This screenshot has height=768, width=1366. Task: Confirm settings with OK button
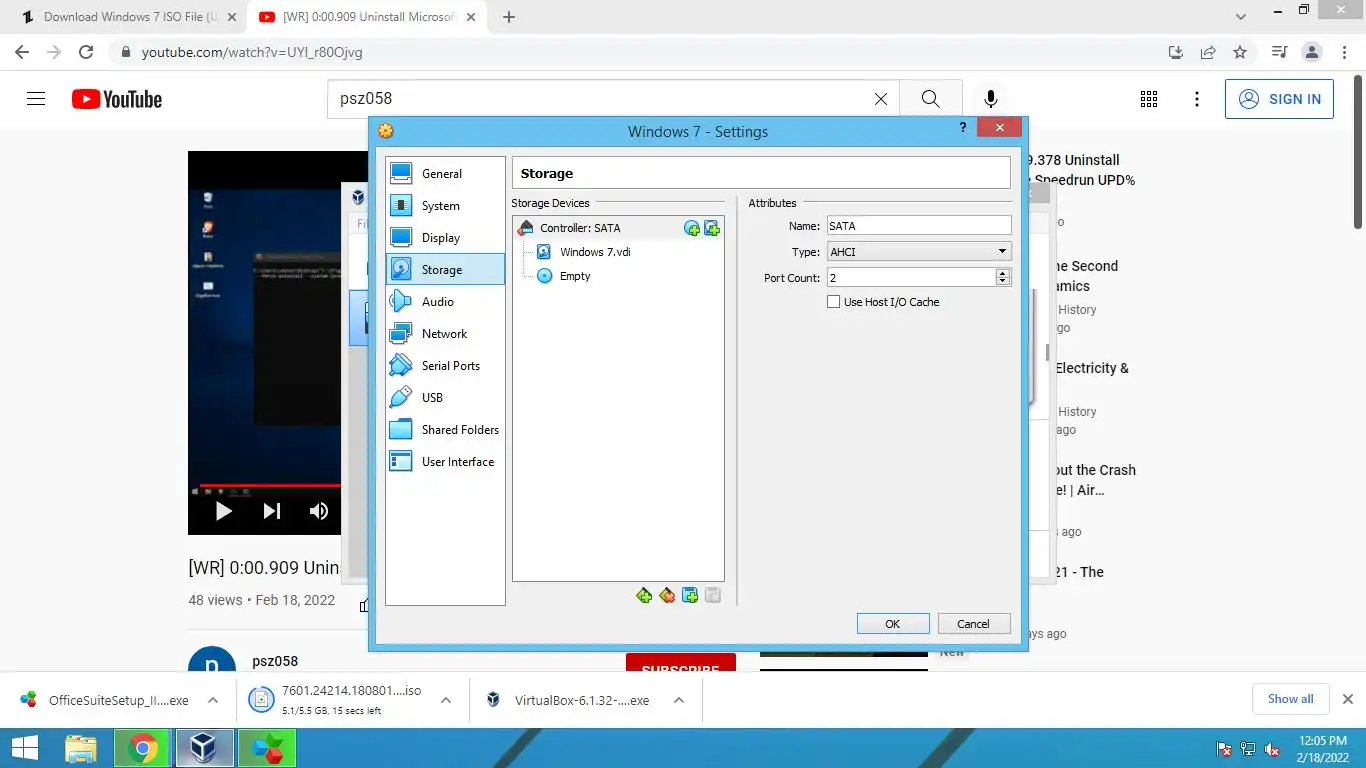tap(893, 624)
